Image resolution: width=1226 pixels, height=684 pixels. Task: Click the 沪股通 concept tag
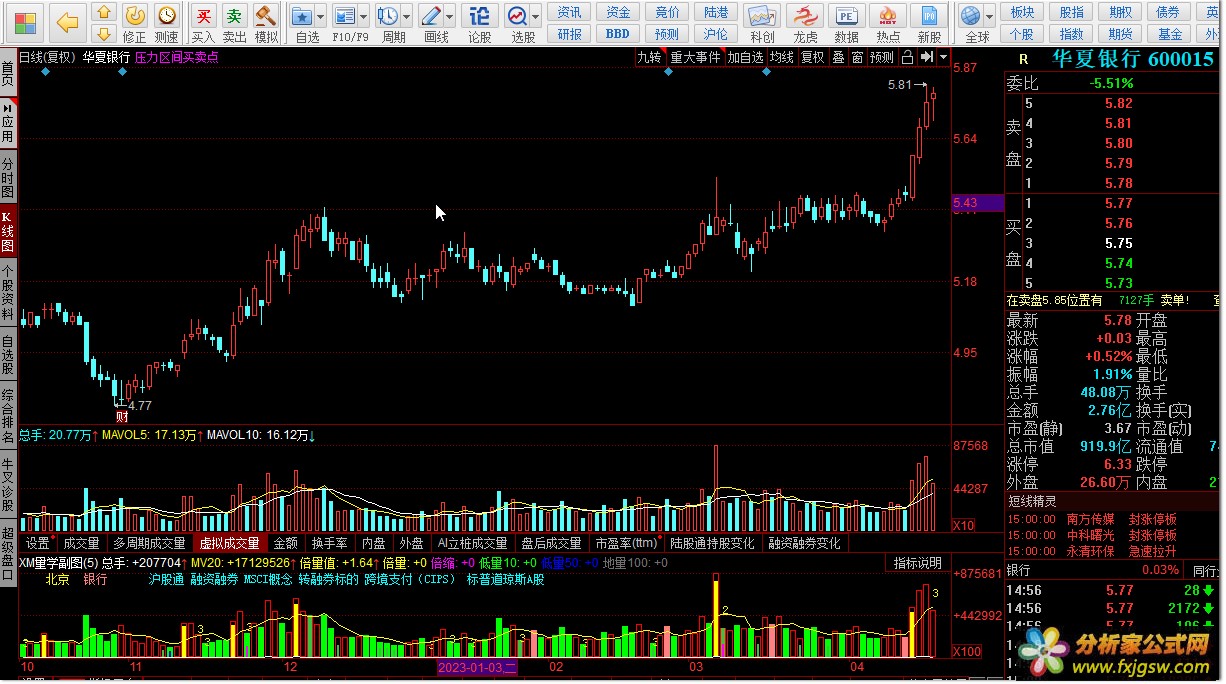[x=165, y=579]
